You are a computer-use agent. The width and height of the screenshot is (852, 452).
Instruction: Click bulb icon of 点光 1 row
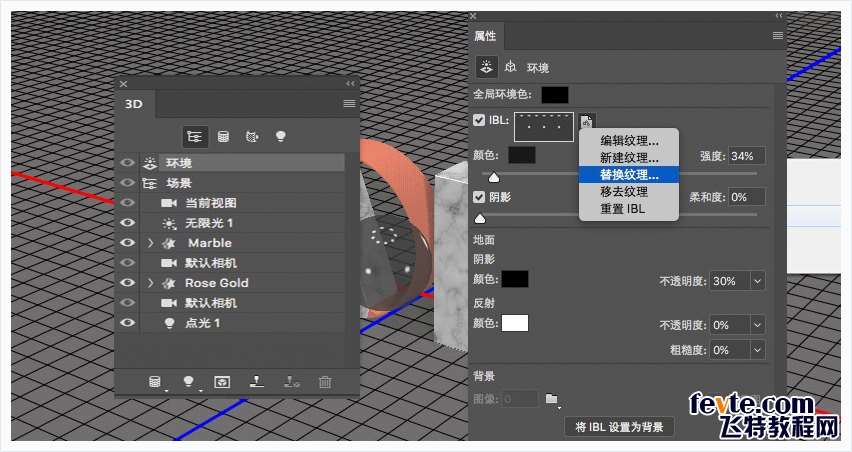pyautogui.click(x=170, y=323)
